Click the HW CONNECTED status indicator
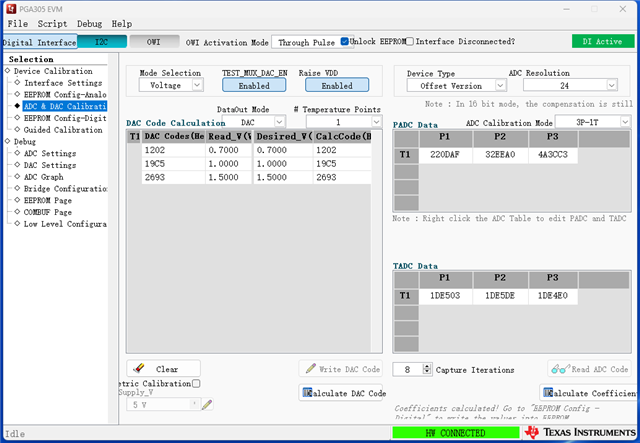Viewport: 640px width, 443px height. [x=456, y=432]
